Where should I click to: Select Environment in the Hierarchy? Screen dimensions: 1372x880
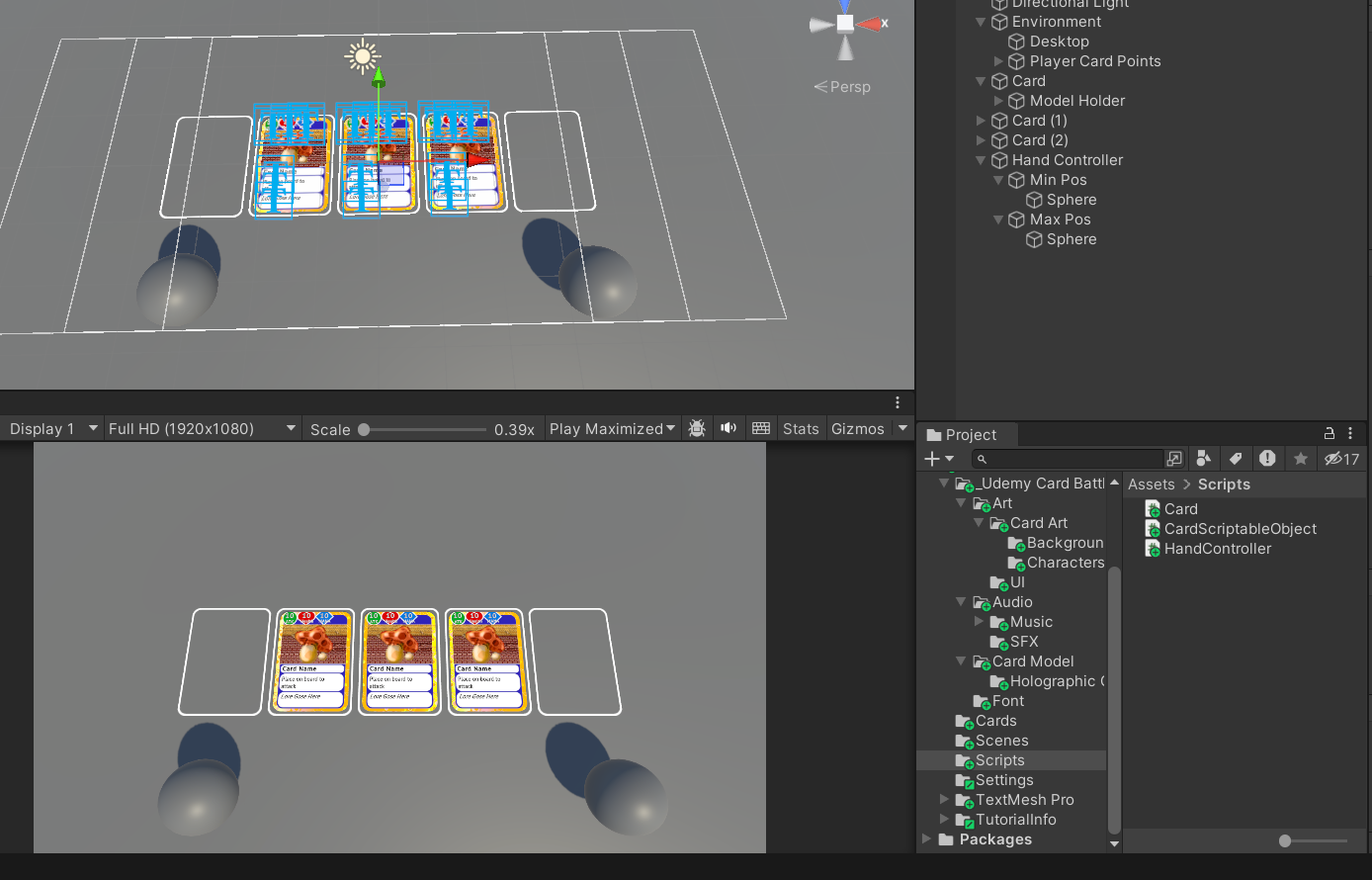1057,22
